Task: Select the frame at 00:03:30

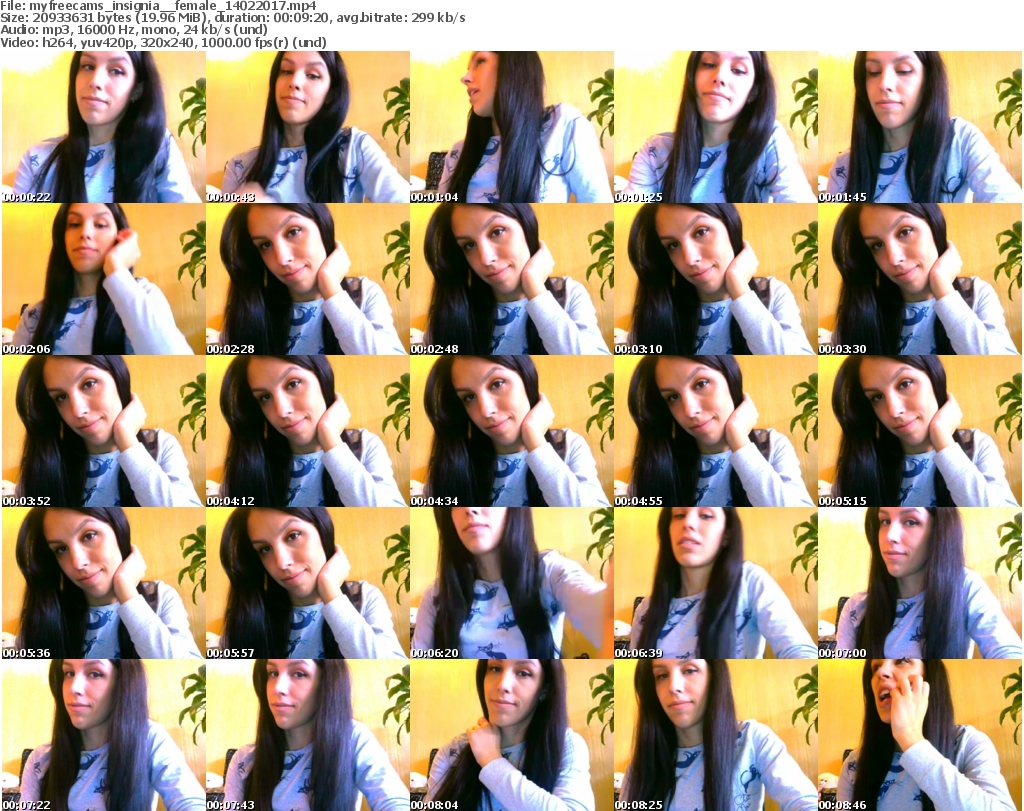Action: pos(920,279)
